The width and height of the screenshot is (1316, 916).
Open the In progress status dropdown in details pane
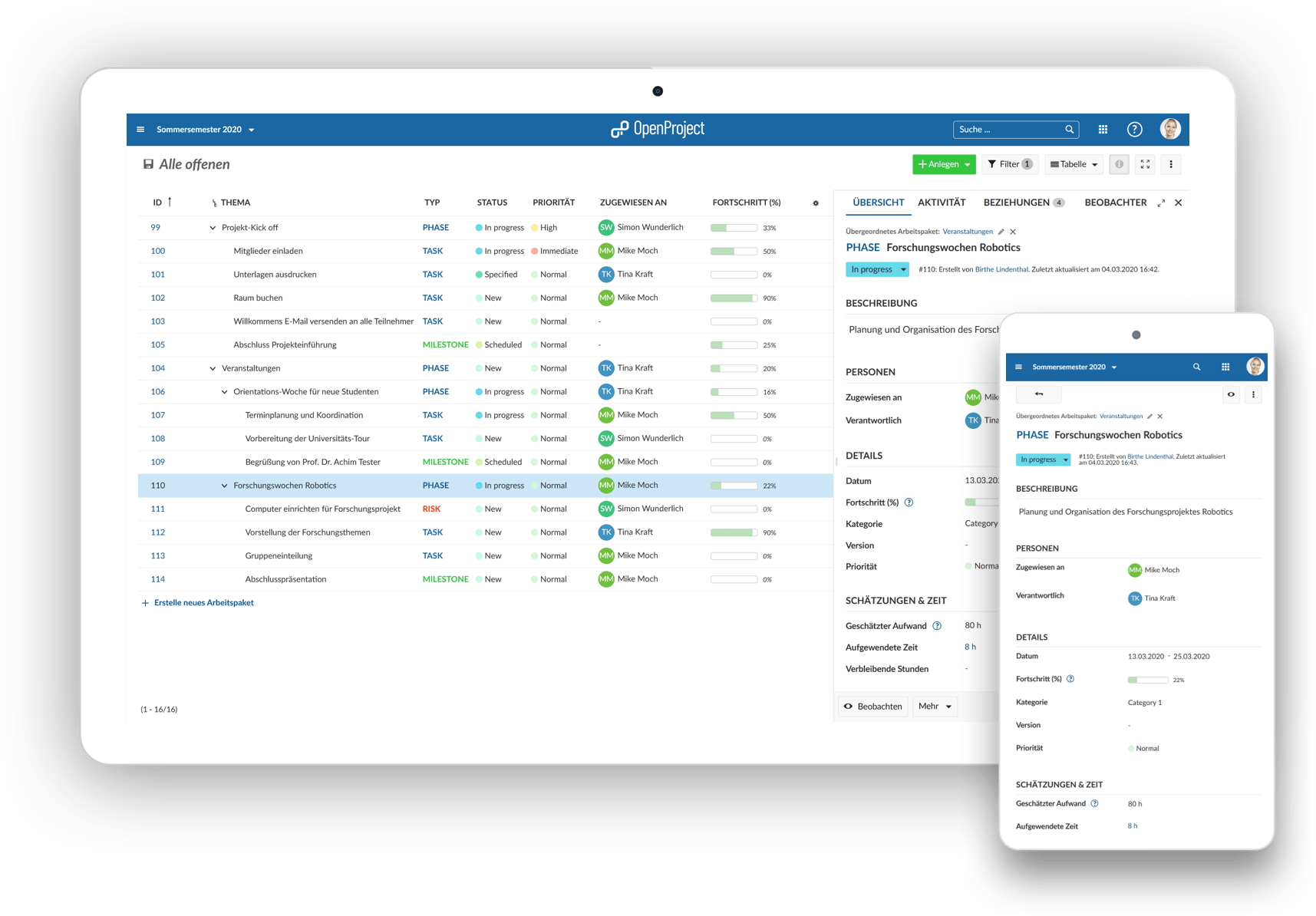pos(877,269)
